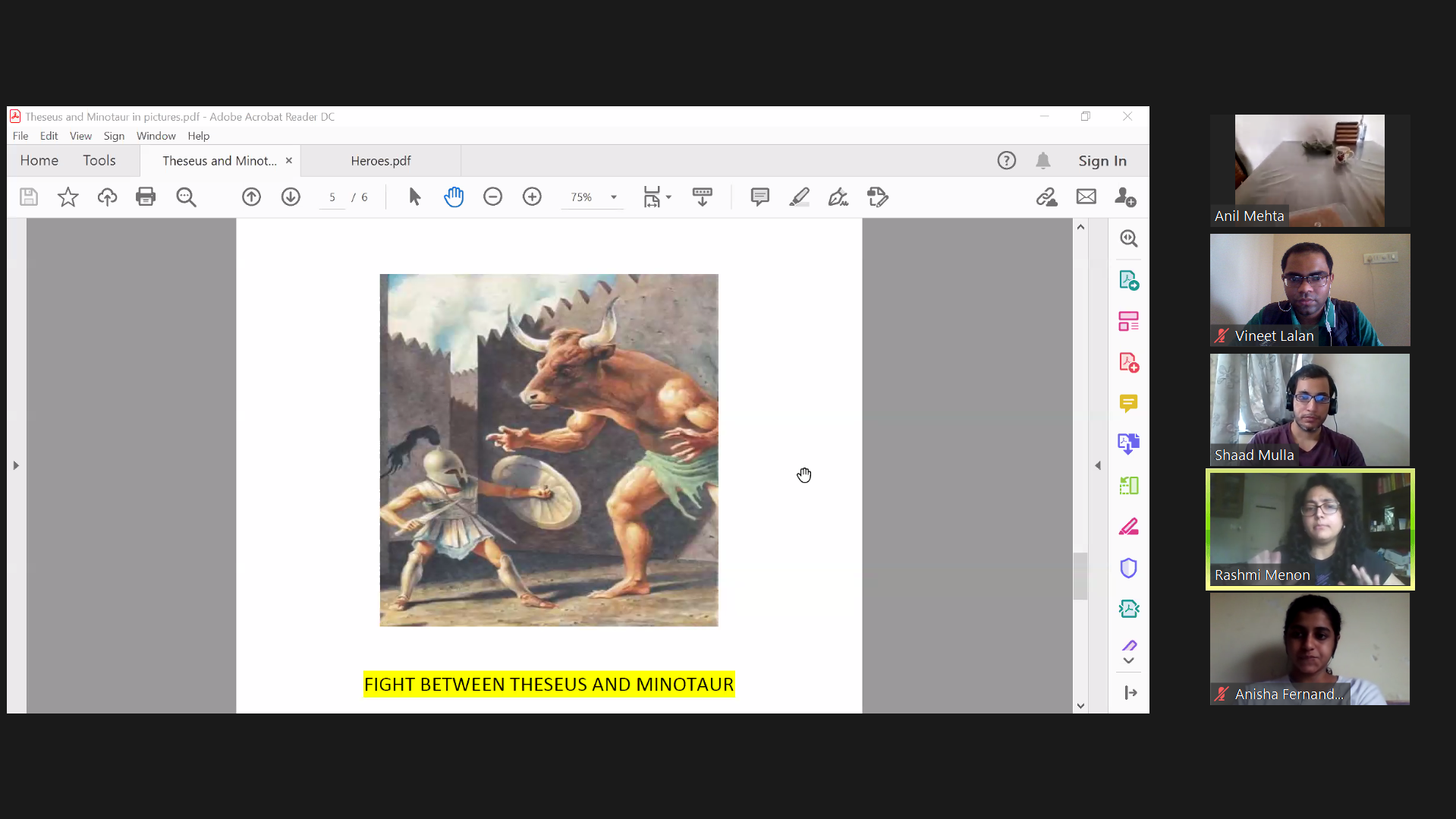Collapse the right tools pane

pyautogui.click(x=1098, y=465)
